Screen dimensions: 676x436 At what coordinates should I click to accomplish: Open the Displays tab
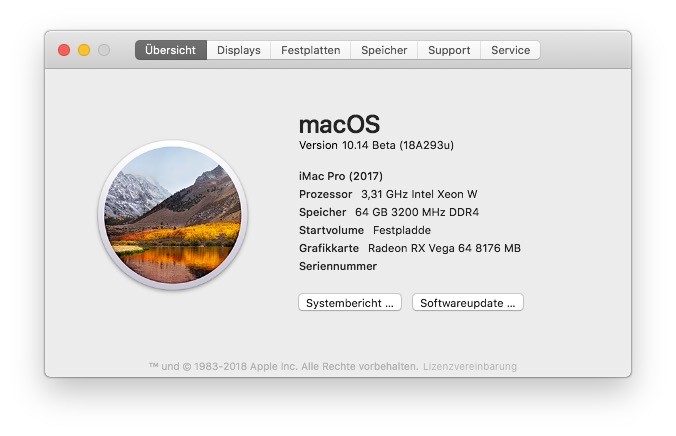(239, 50)
